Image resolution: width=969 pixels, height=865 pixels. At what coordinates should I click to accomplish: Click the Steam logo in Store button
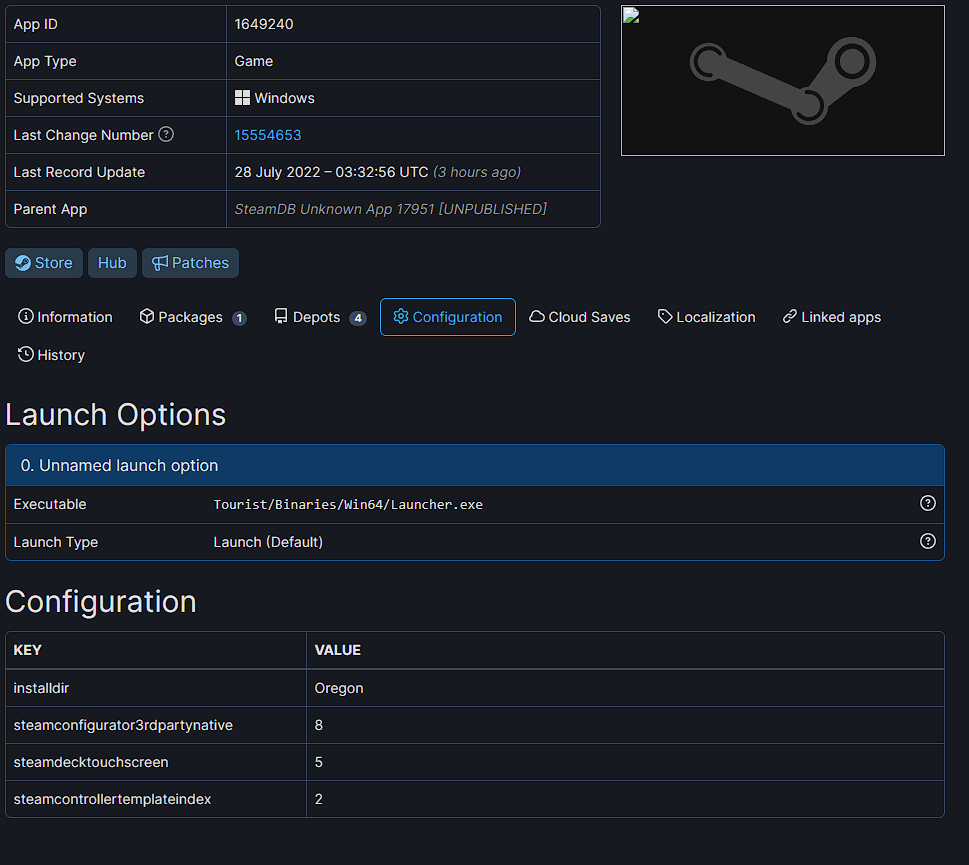pyautogui.click(x=23, y=263)
